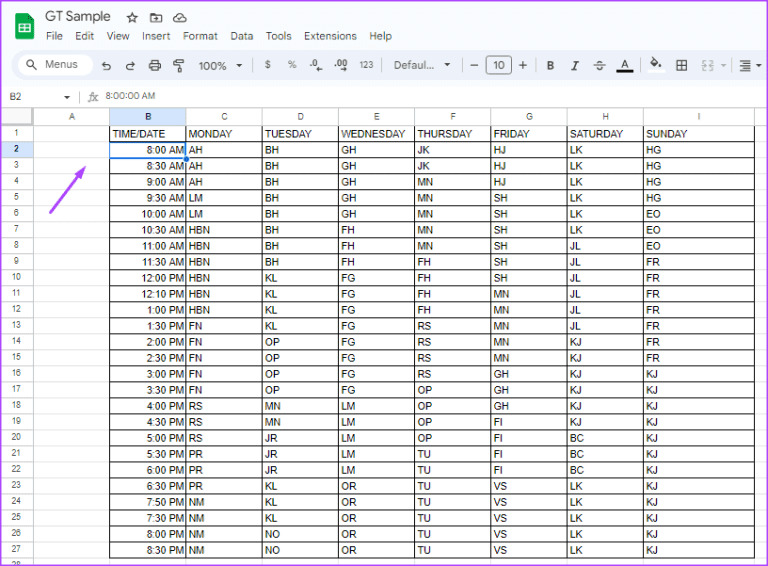Print the spreadsheet
The image size is (768, 566).
point(155,65)
